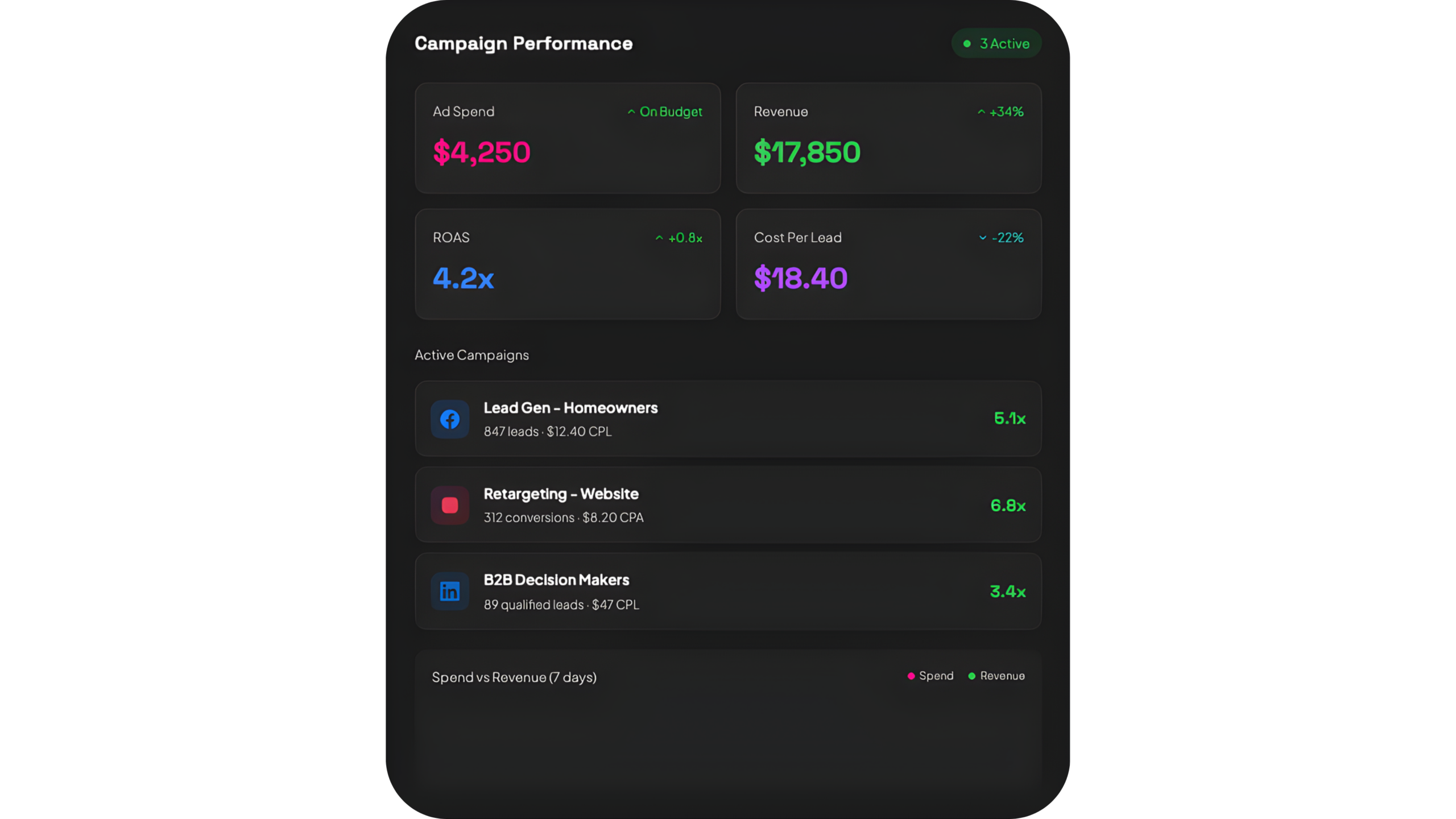The height and width of the screenshot is (819, 1456).
Task: Click the red Instagram-style Retargeting campaign icon
Action: [449, 505]
